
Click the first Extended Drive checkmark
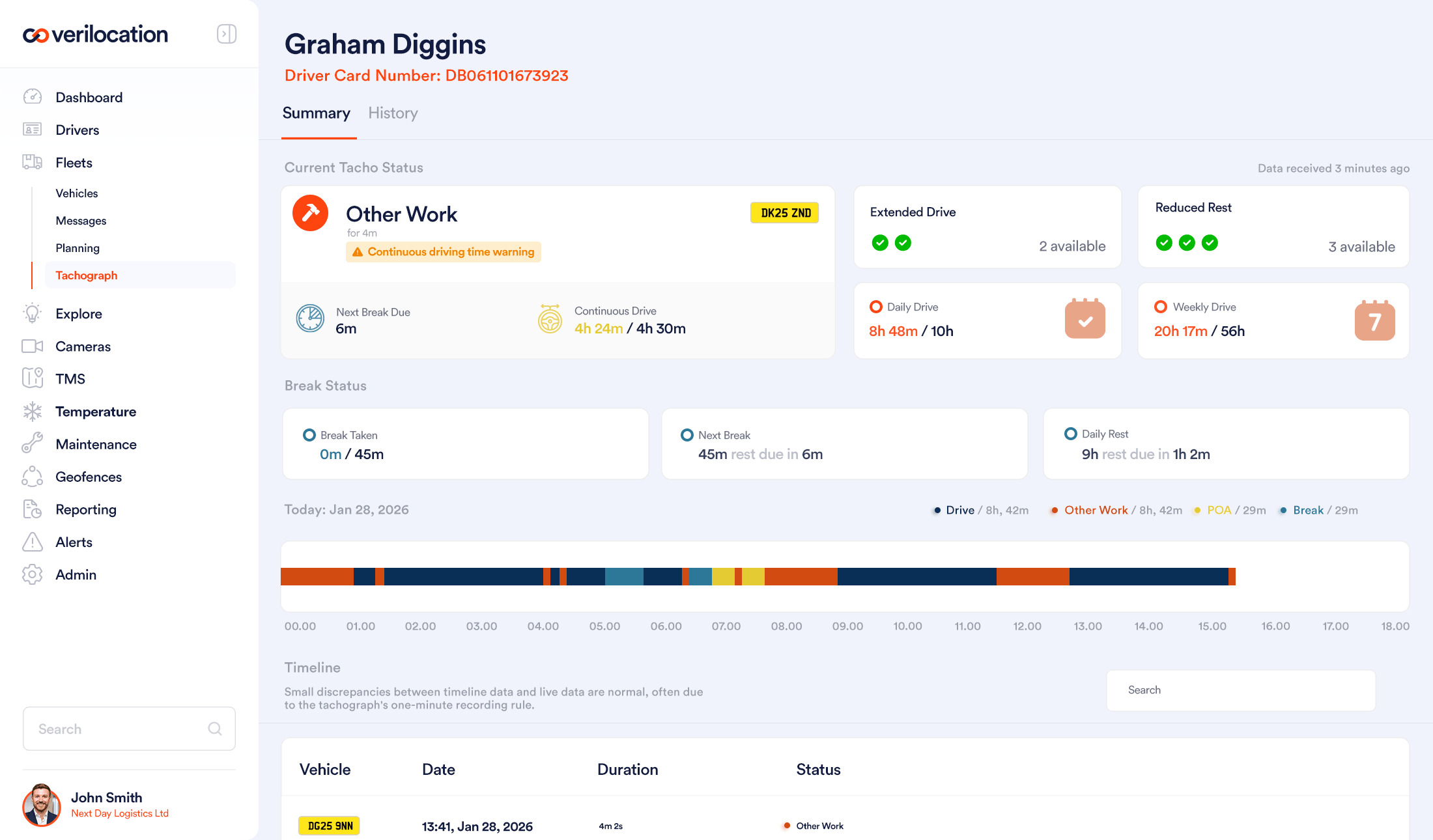point(880,243)
